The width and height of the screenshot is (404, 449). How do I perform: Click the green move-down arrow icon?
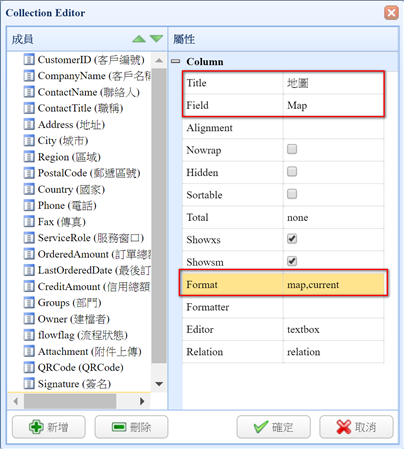coord(156,39)
